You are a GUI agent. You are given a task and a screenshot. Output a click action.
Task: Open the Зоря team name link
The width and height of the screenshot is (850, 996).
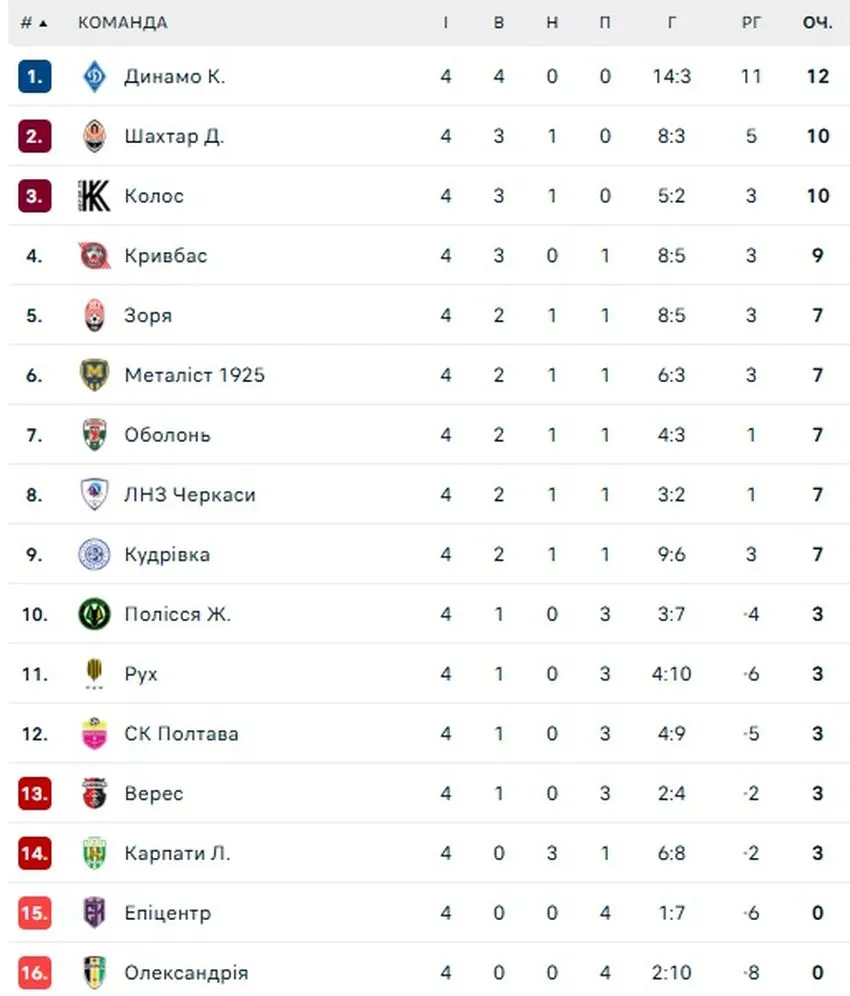(x=148, y=316)
